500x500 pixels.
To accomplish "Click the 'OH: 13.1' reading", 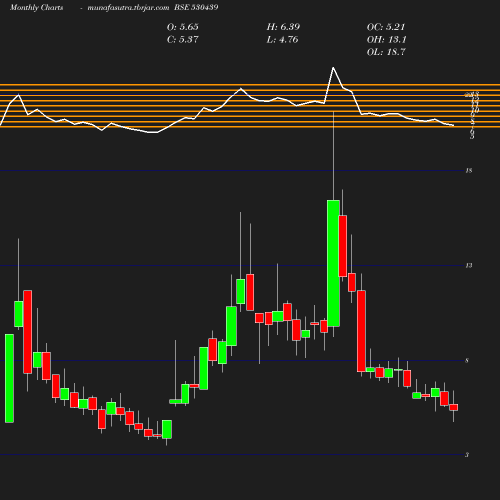I will coord(386,40).
